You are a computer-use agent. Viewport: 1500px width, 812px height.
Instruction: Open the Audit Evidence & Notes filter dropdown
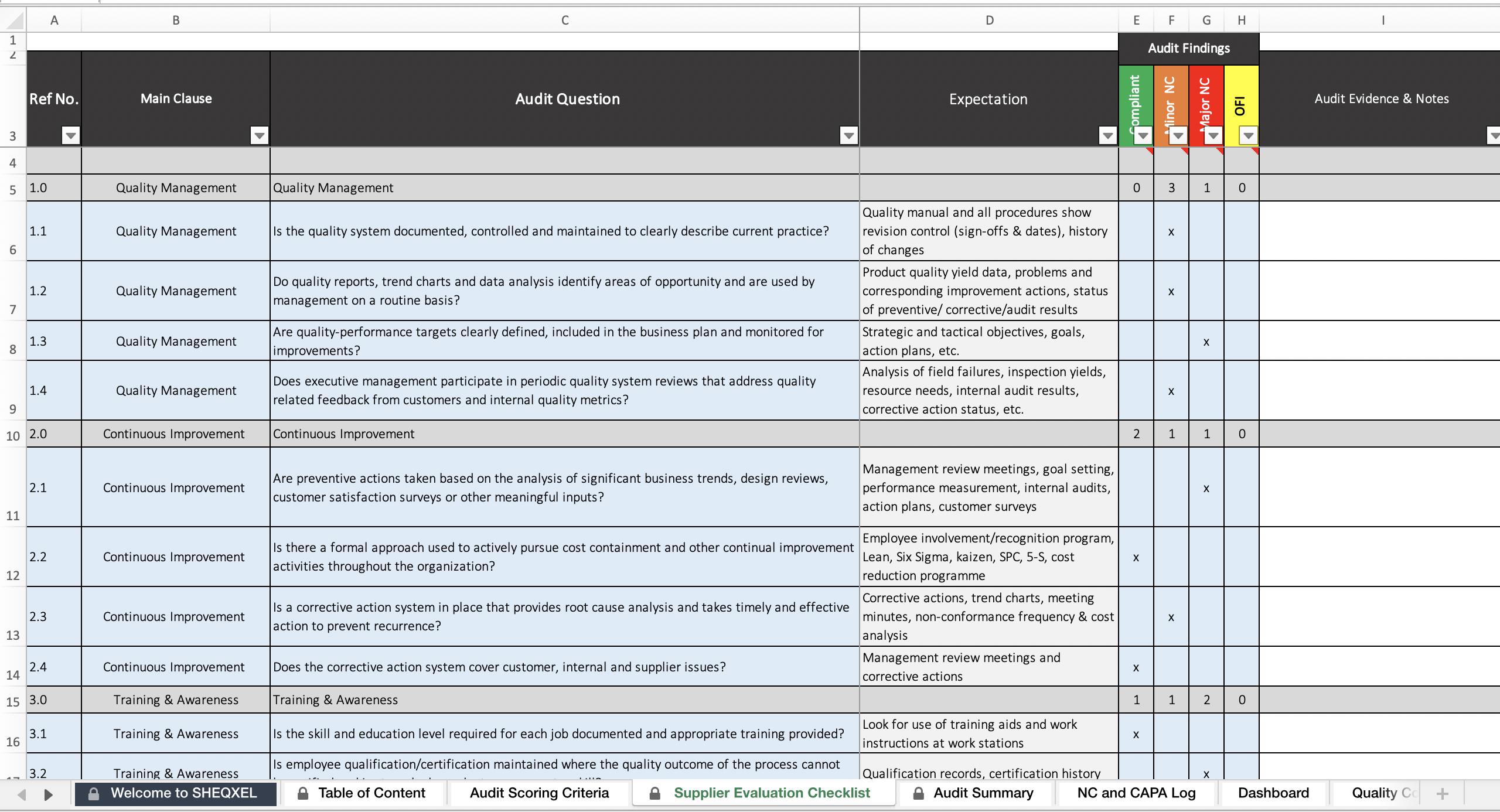click(1494, 136)
